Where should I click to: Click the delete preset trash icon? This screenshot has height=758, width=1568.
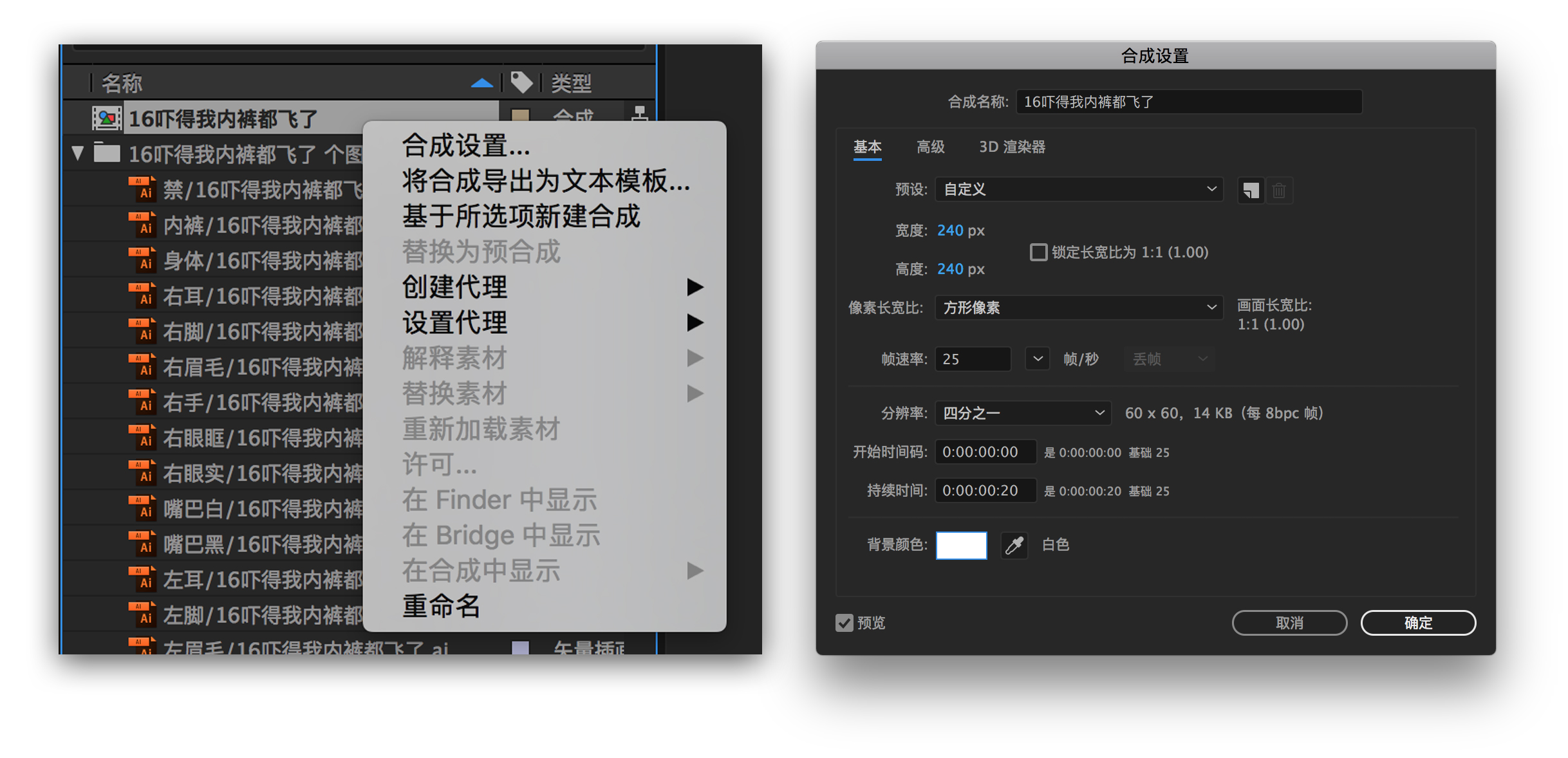[1280, 190]
